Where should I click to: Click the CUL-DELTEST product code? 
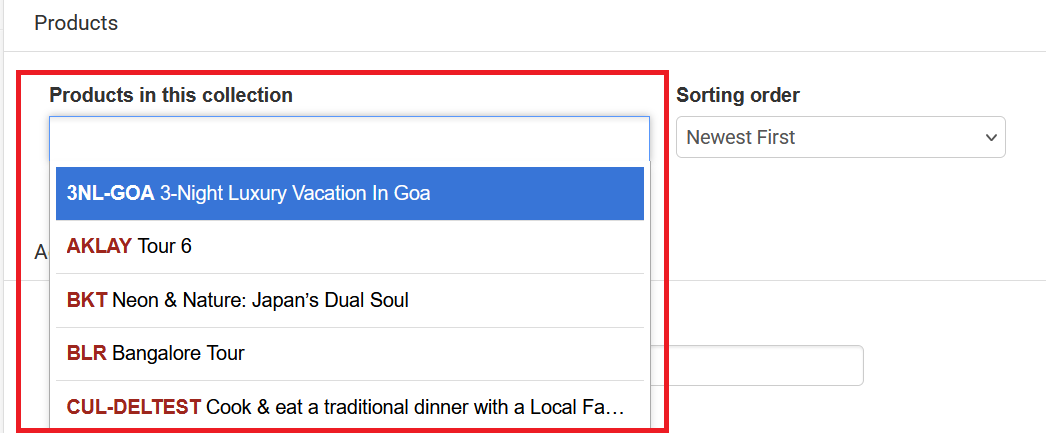(134, 407)
